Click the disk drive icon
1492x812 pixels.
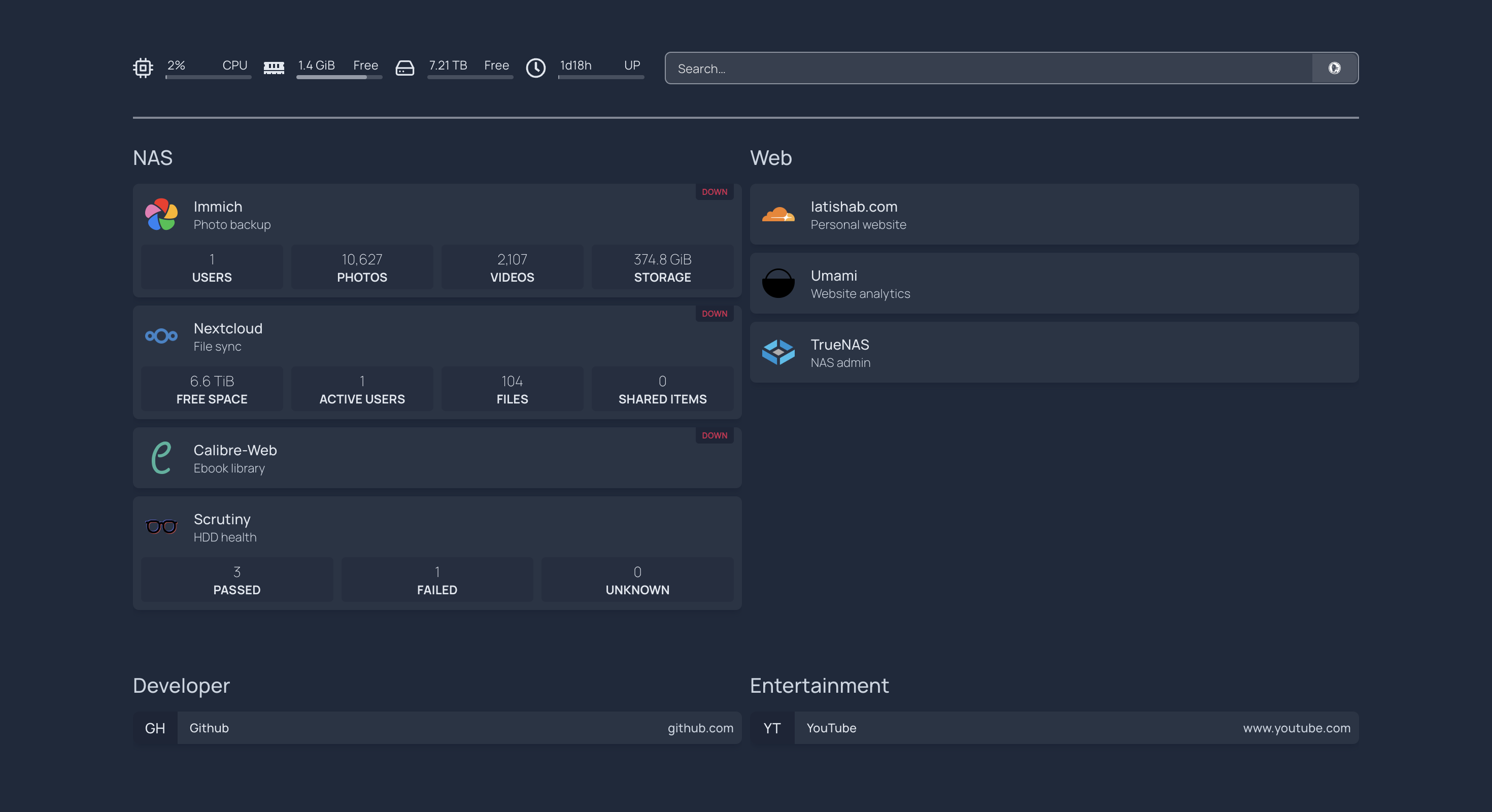pos(405,68)
